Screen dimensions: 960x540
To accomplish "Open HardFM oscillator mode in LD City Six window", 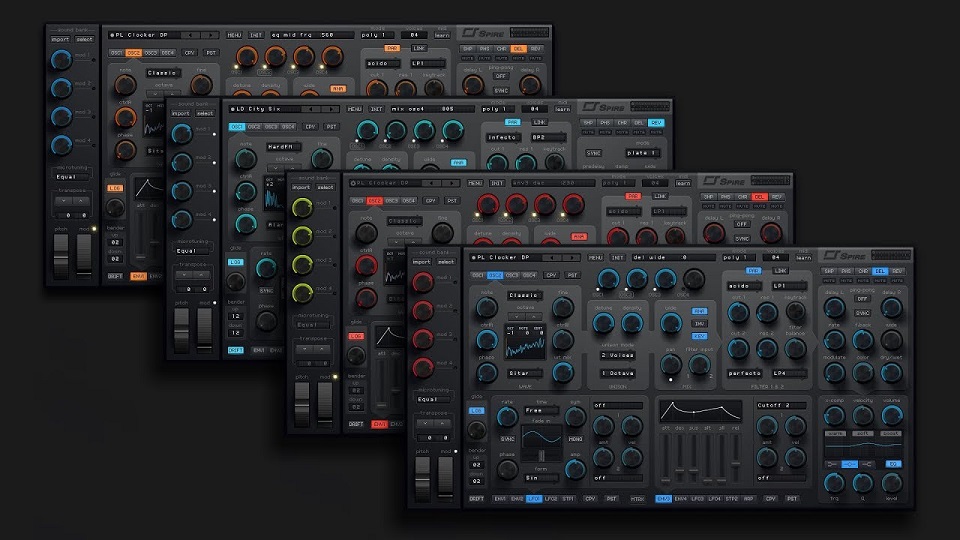I will tap(283, 147).
